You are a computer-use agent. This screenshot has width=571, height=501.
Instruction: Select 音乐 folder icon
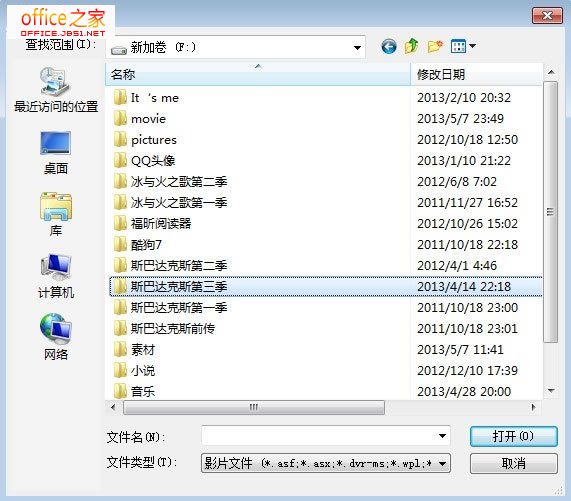click(120, 391)
